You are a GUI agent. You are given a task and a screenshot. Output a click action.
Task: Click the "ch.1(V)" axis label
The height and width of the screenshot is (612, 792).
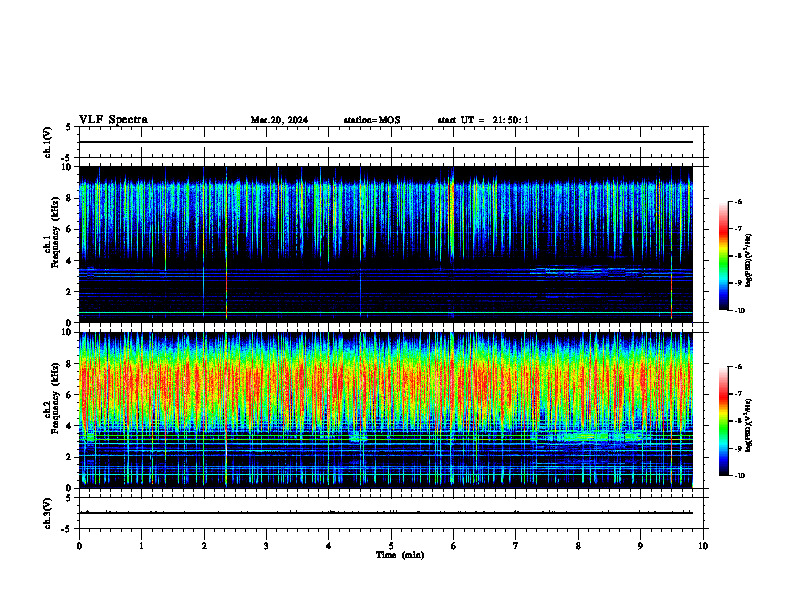(x=48, y=142)
